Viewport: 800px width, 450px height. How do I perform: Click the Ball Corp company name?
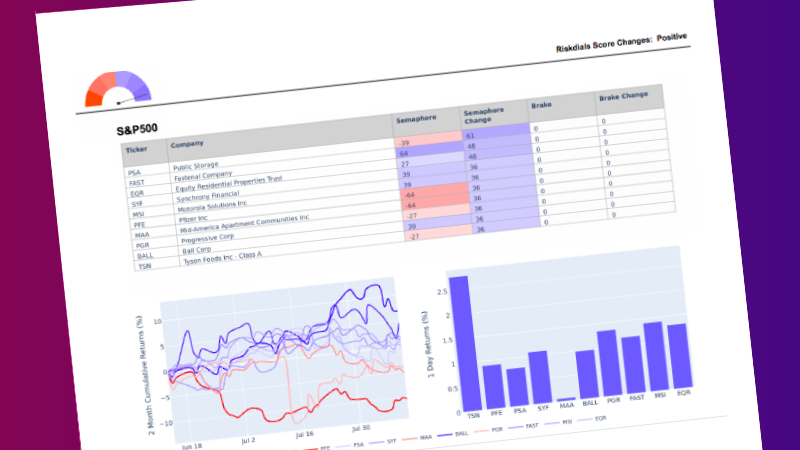coord(196,251)
